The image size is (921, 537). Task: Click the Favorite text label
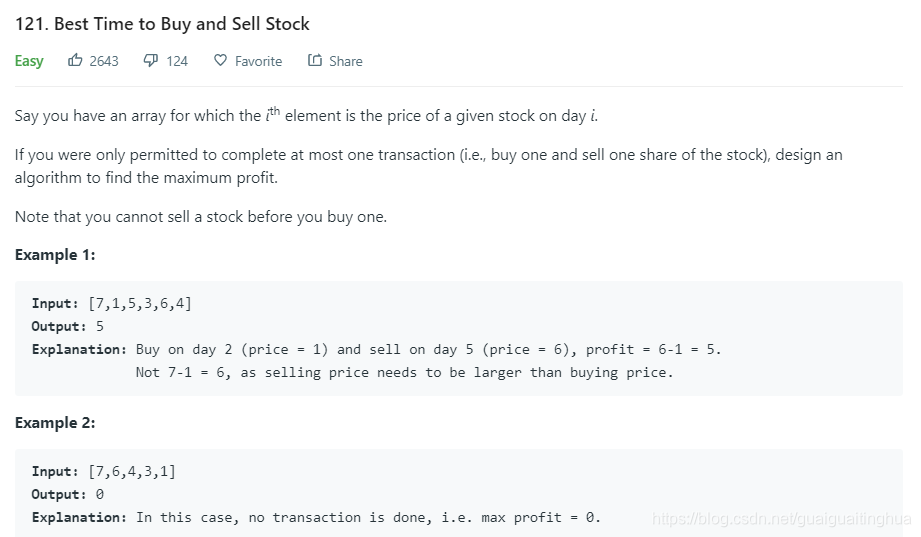coord(258,61)
